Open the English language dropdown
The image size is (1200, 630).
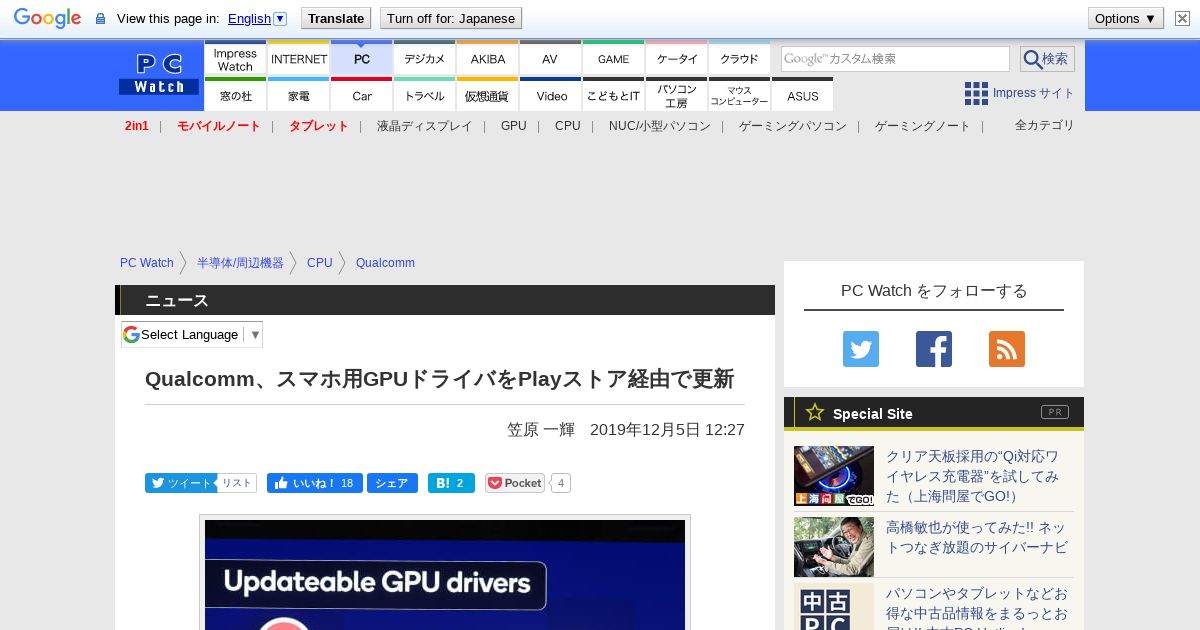click(x=257, y=18)
